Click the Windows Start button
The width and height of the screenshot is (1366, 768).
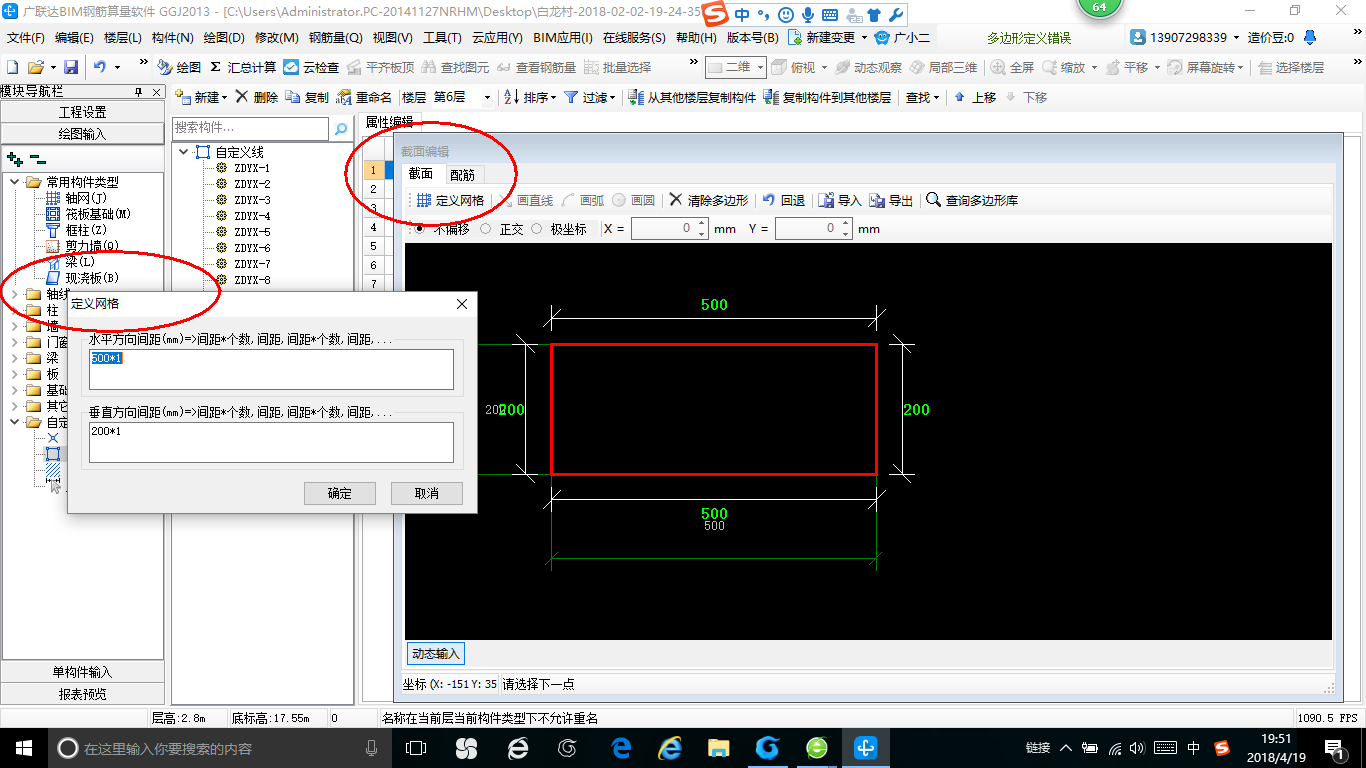pyautogui.click(x=23, y=747)
